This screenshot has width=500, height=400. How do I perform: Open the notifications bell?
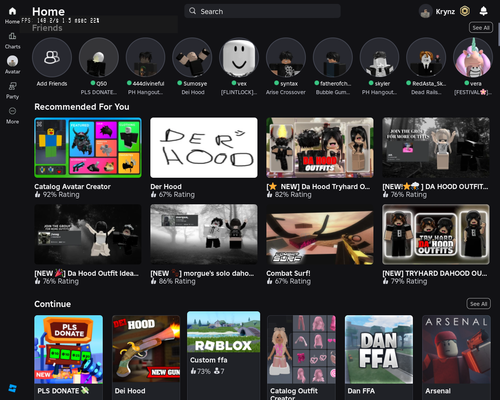click(x=483, y=11)
